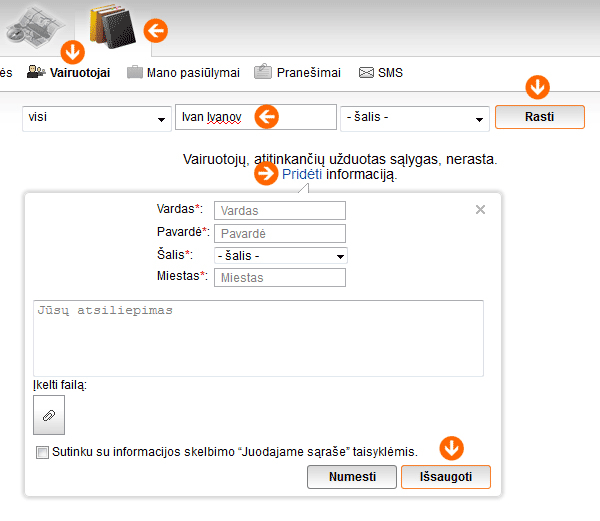This screenshot has height=521, width=600.
Task: Expand the 'visi' filter dropdown
Action: [97, 119]
